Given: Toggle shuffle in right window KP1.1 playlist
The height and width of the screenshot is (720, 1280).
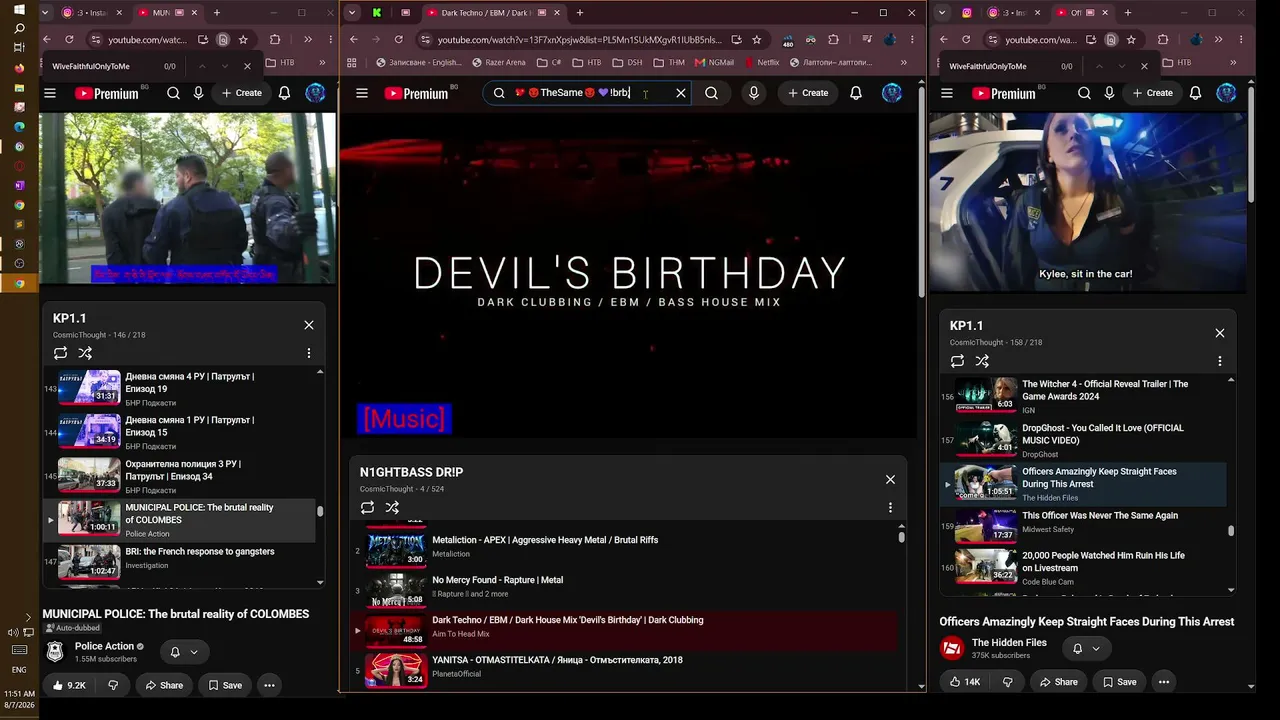Looking at the screenshot, I should click(982, 361).
